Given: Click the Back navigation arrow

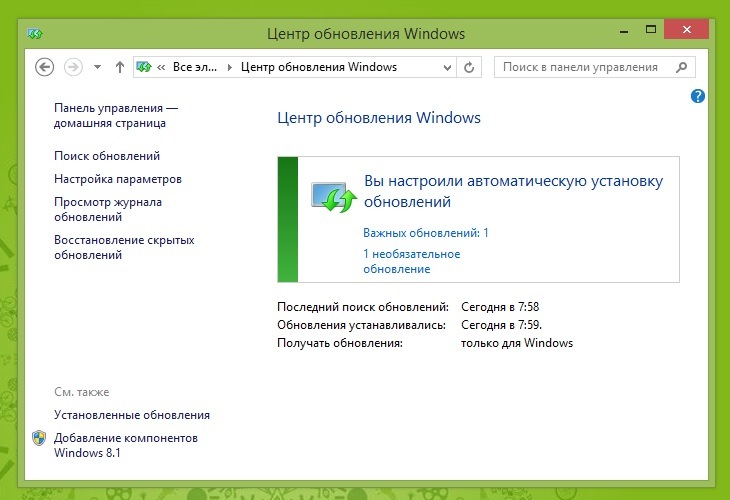Looking at the screenshot, I should [x=45, y=67].
